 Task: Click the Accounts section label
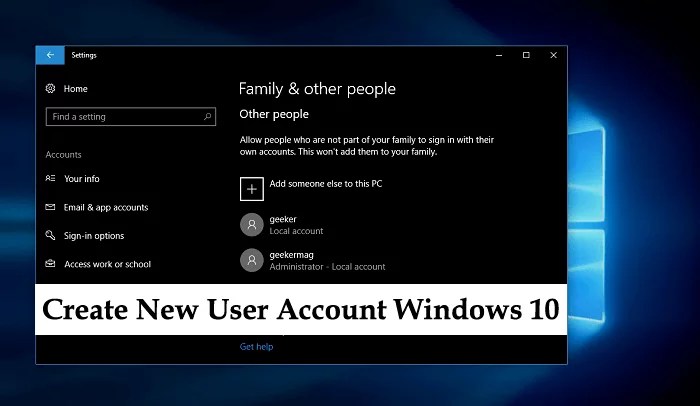(63, 155)
